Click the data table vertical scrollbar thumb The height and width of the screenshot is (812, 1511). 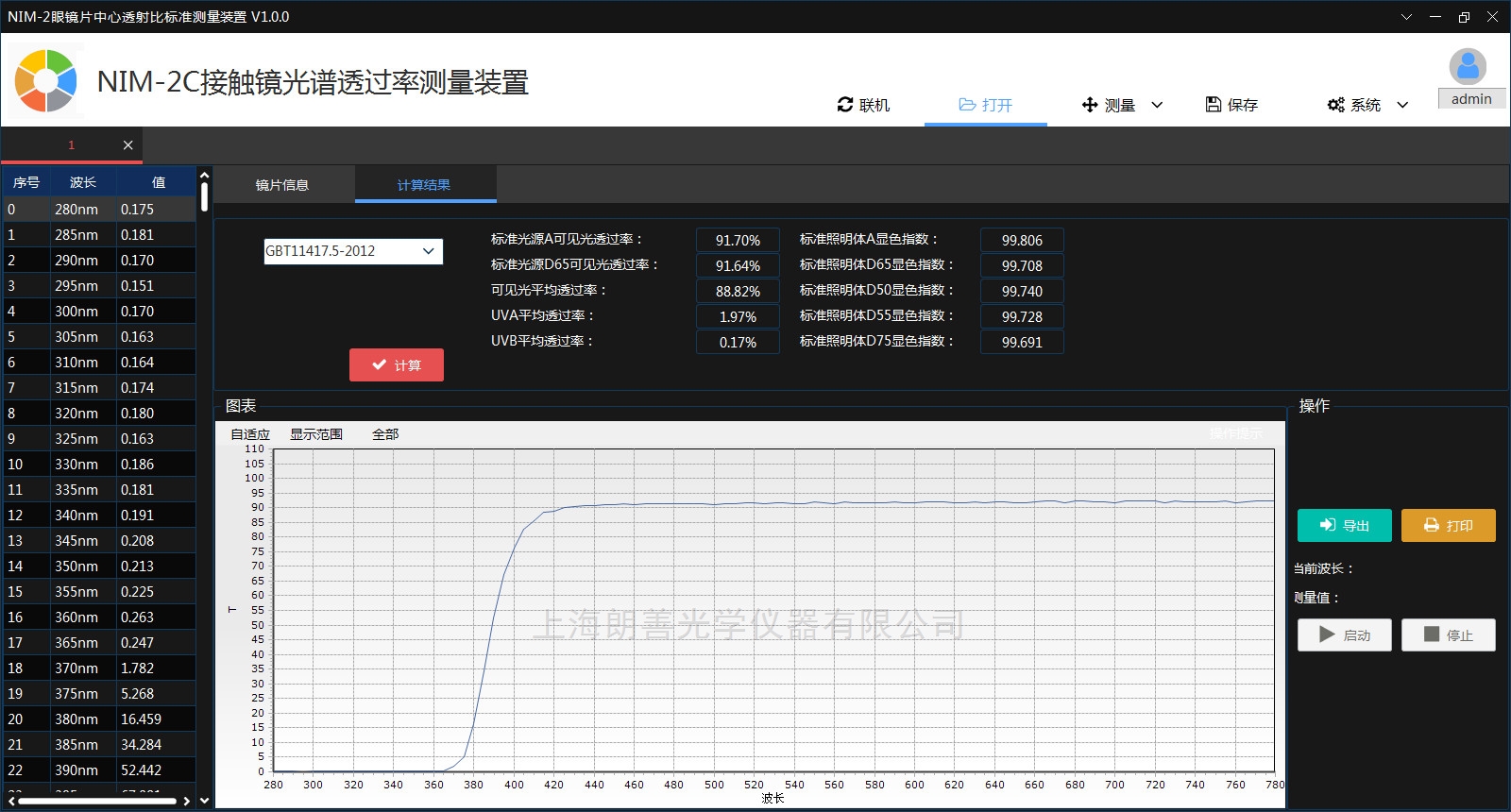(204, 197)
